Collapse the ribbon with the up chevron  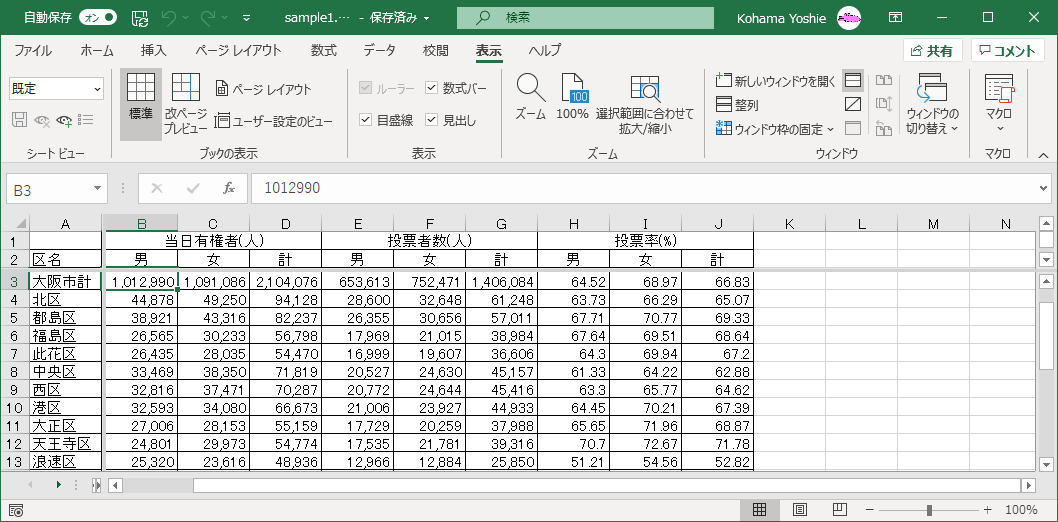(x=1043, y=154)
